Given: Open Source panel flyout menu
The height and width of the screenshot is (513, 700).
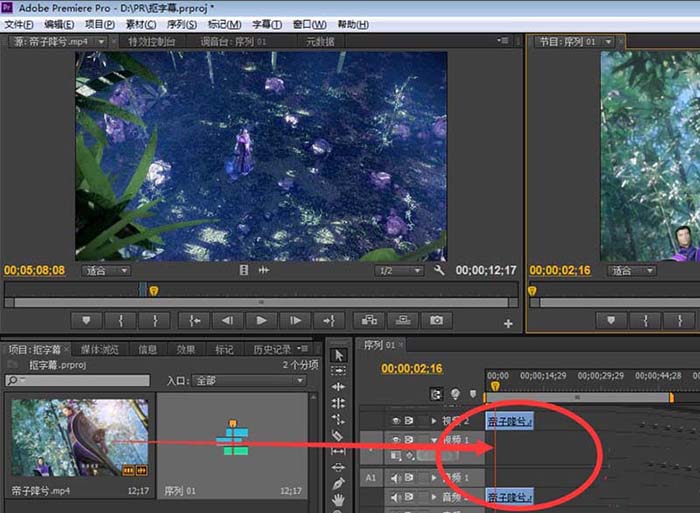Looking at the screenshot, I should pyautogui.click(x=503, y=41).
